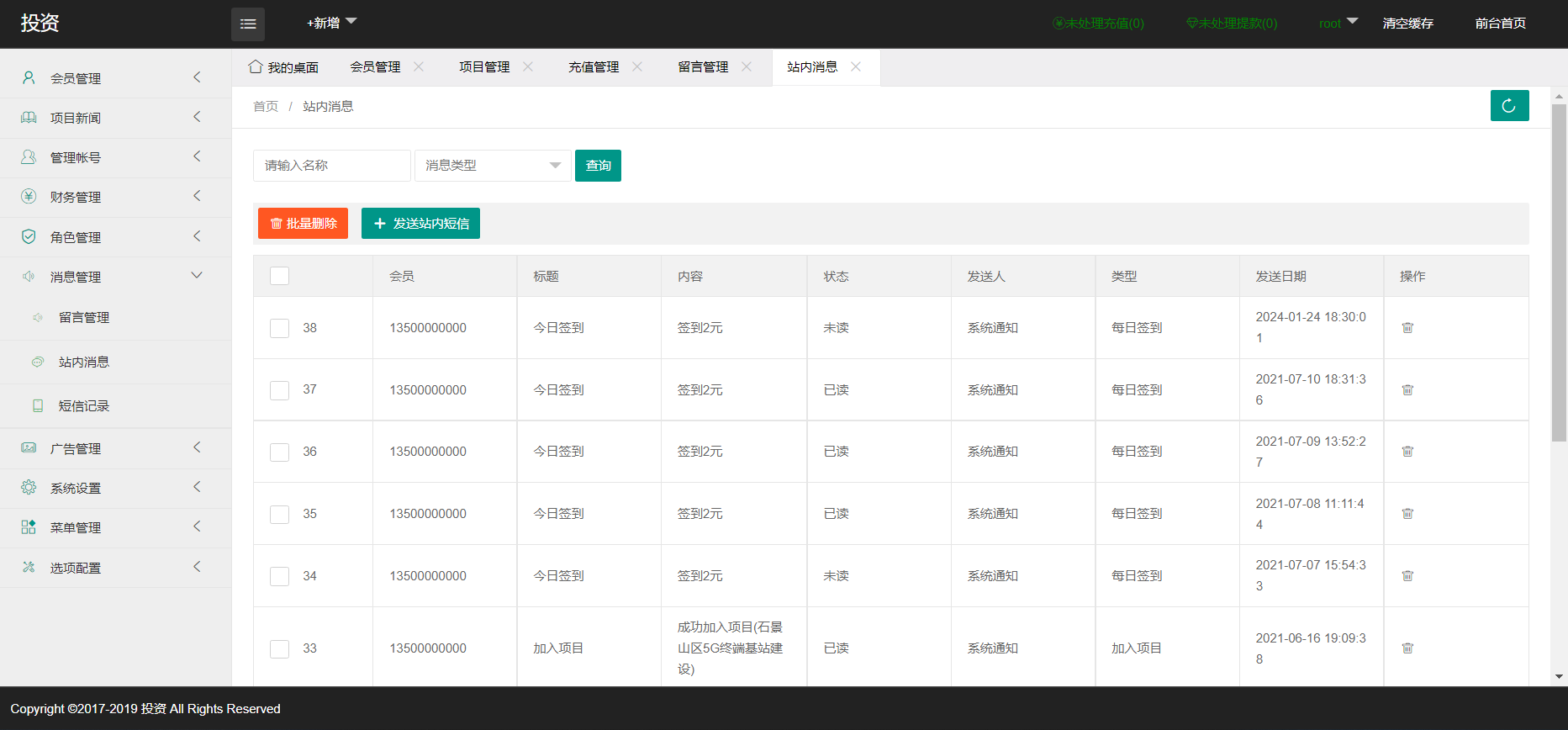1568x730 pixels.
Task: Click the 选项配置 tools icon in sidebar
Action: [29, 568]
